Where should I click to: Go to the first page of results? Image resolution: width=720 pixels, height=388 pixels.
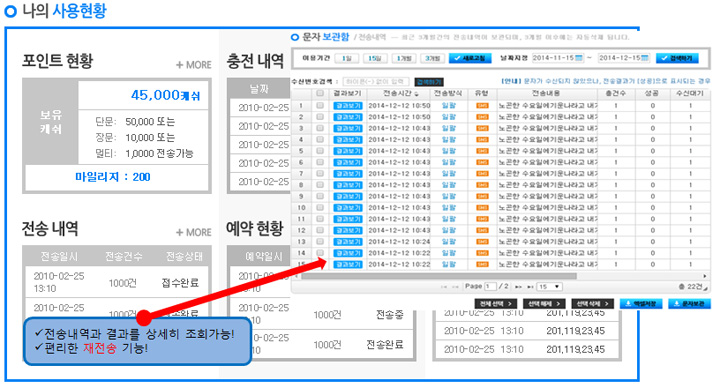444,287
